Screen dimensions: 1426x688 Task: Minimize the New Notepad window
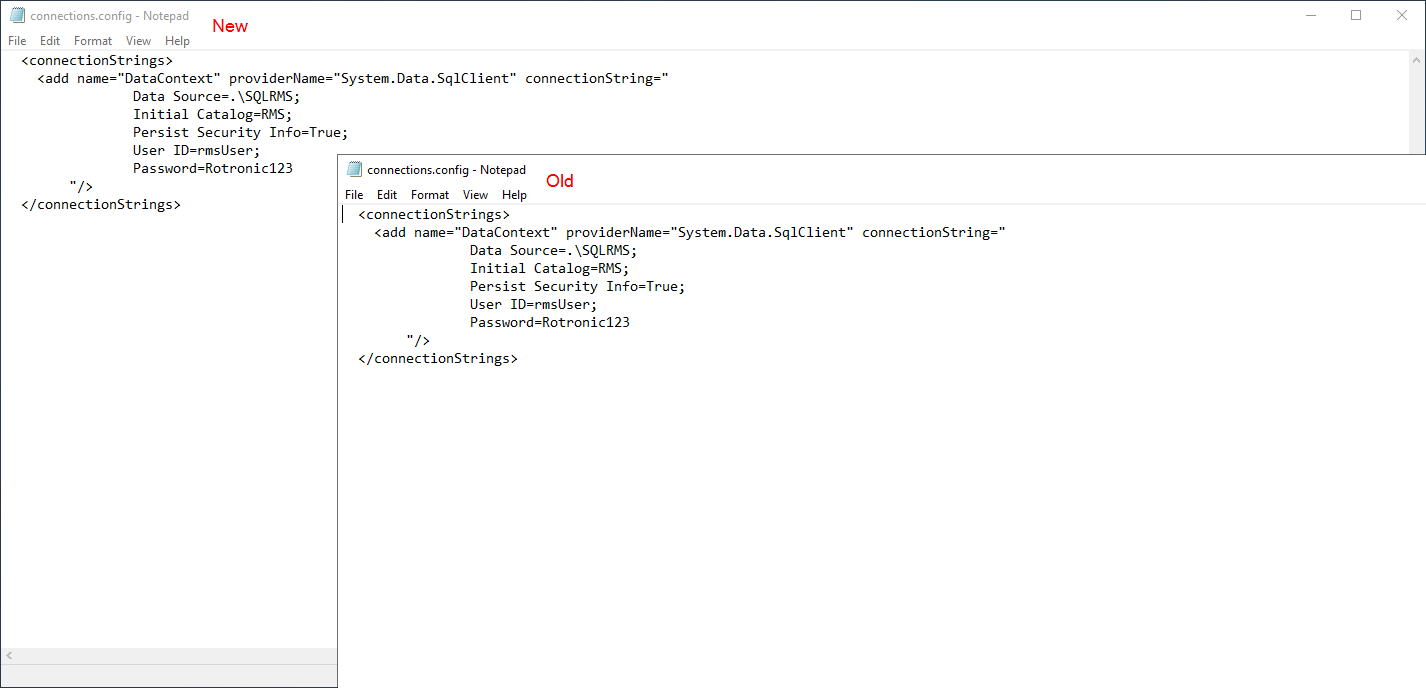pyautogui.click(x=1310, y=15)
